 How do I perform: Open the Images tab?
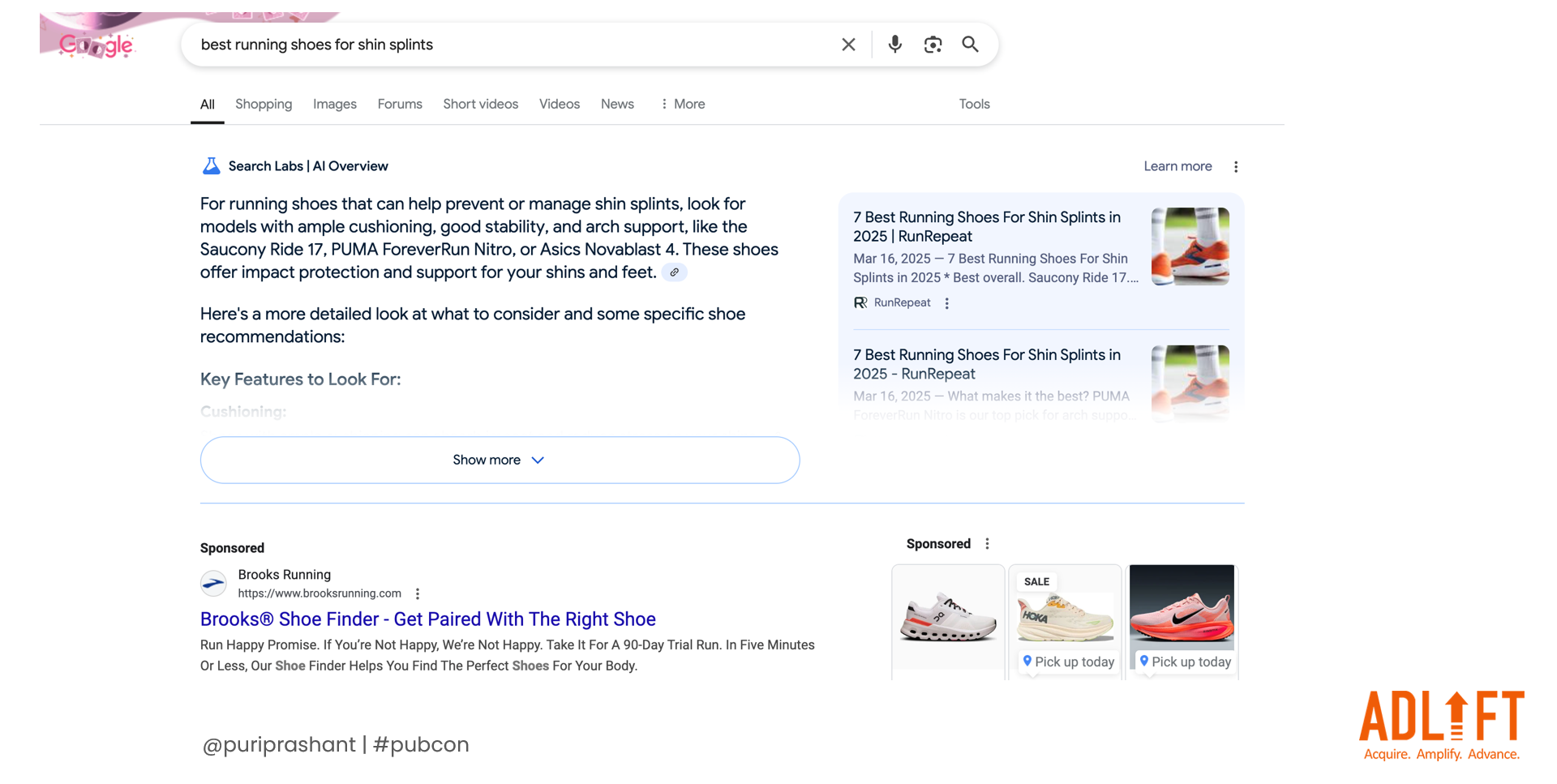coord(335,104)
